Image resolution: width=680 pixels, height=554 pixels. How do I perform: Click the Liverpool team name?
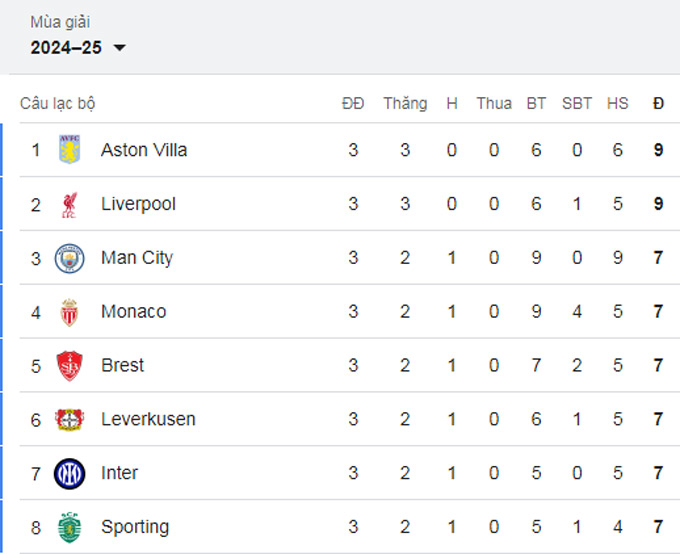138,204
